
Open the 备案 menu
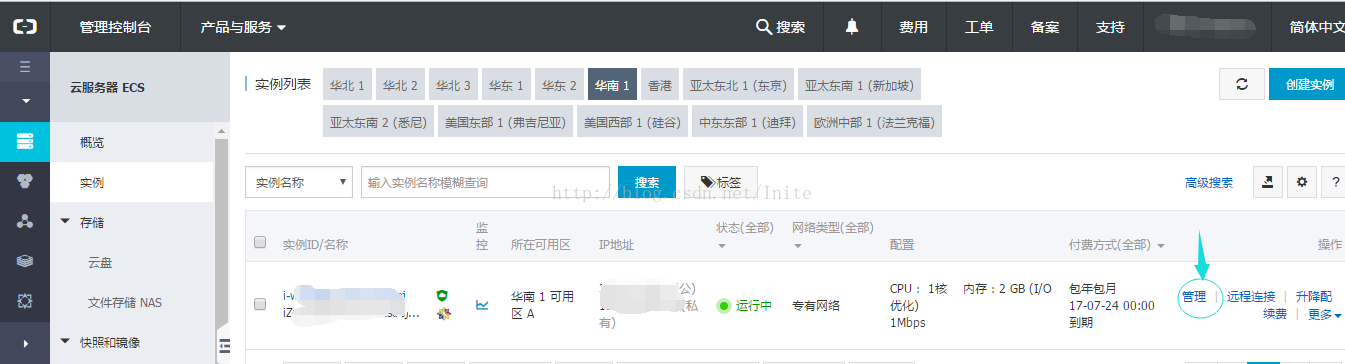pyautogui.click(x=1045, y=27)
